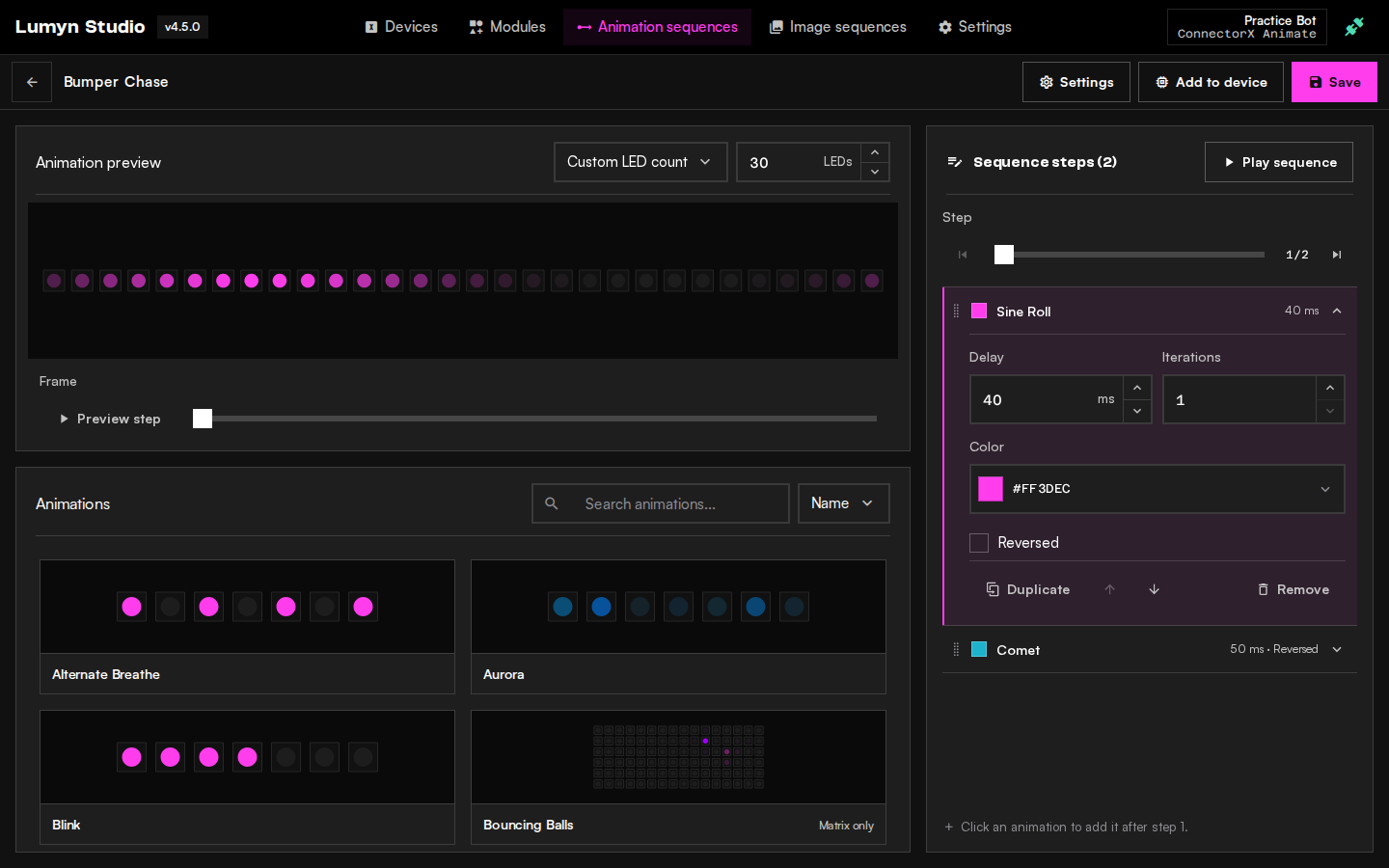Viewport: 1389px width, 868px height.
Task: Click the Comet step color square
Action: 979,649
